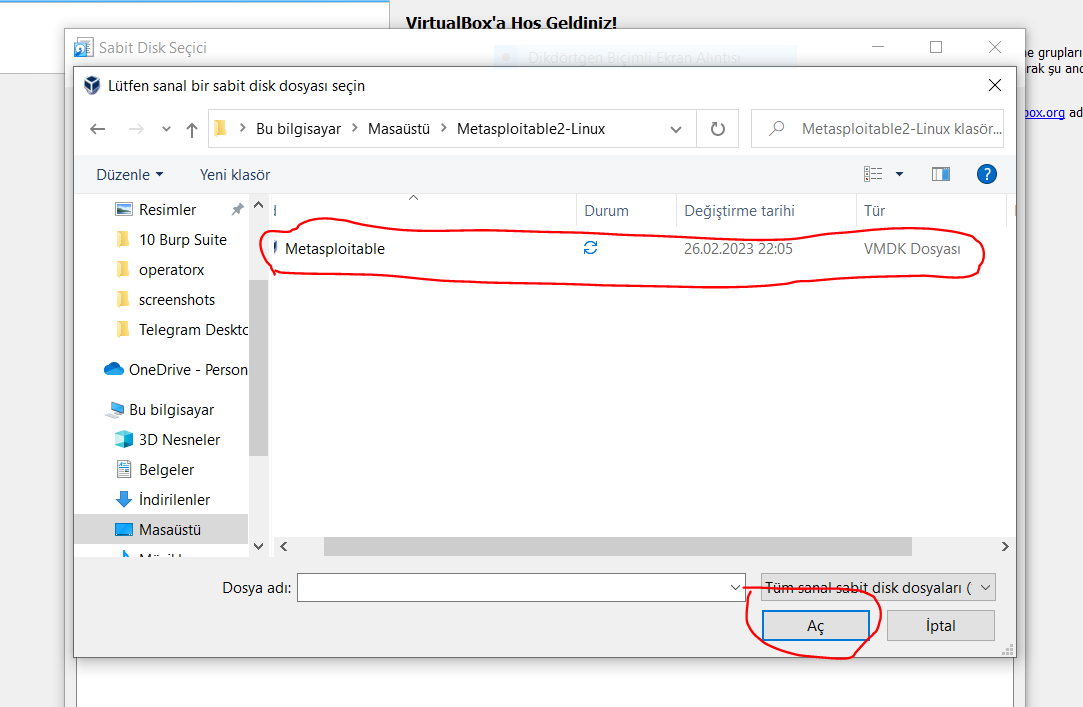The height and width of the screenshot is (707, 1083).
Task: Close the Sabit Disk Seçici window
Action: 995,47
